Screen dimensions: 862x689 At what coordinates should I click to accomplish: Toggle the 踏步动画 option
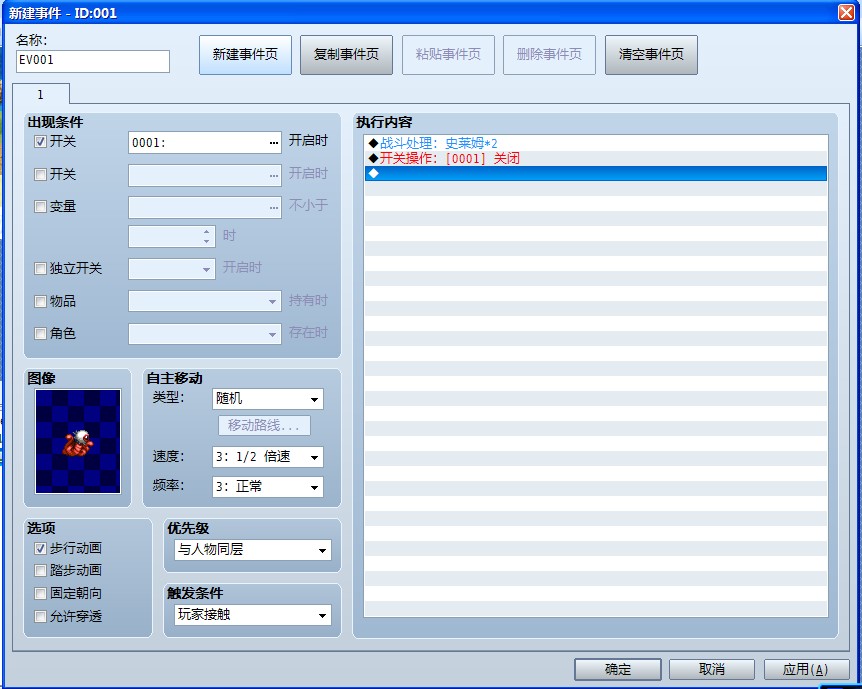(40, 570)
